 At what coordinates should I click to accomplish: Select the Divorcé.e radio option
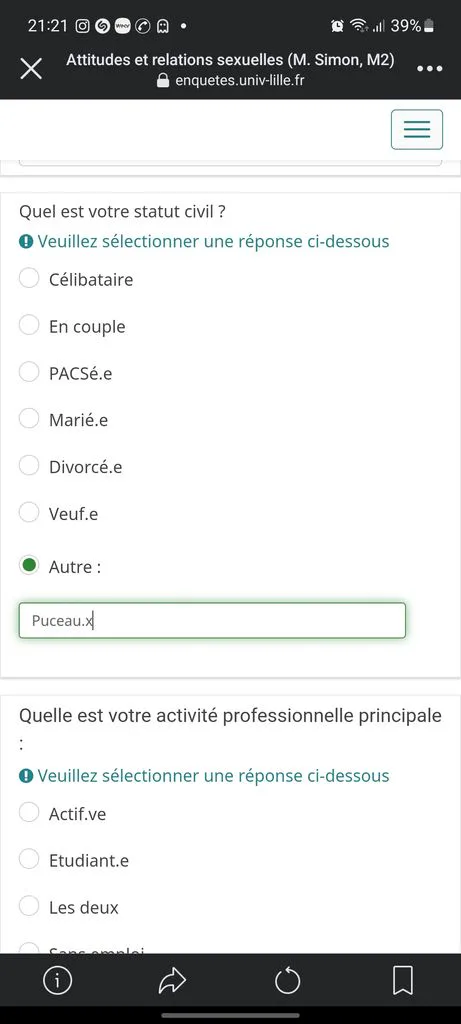tap(29, 466)
